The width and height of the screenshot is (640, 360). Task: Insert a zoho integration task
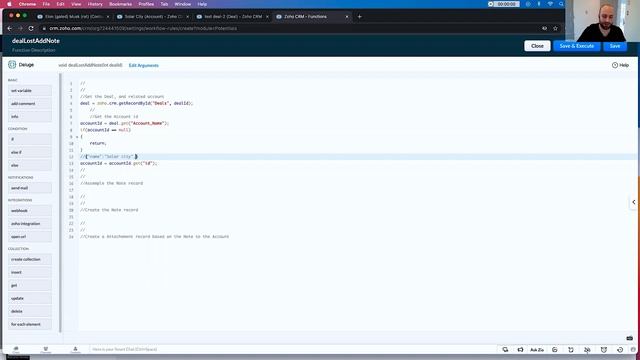point(30,224)
